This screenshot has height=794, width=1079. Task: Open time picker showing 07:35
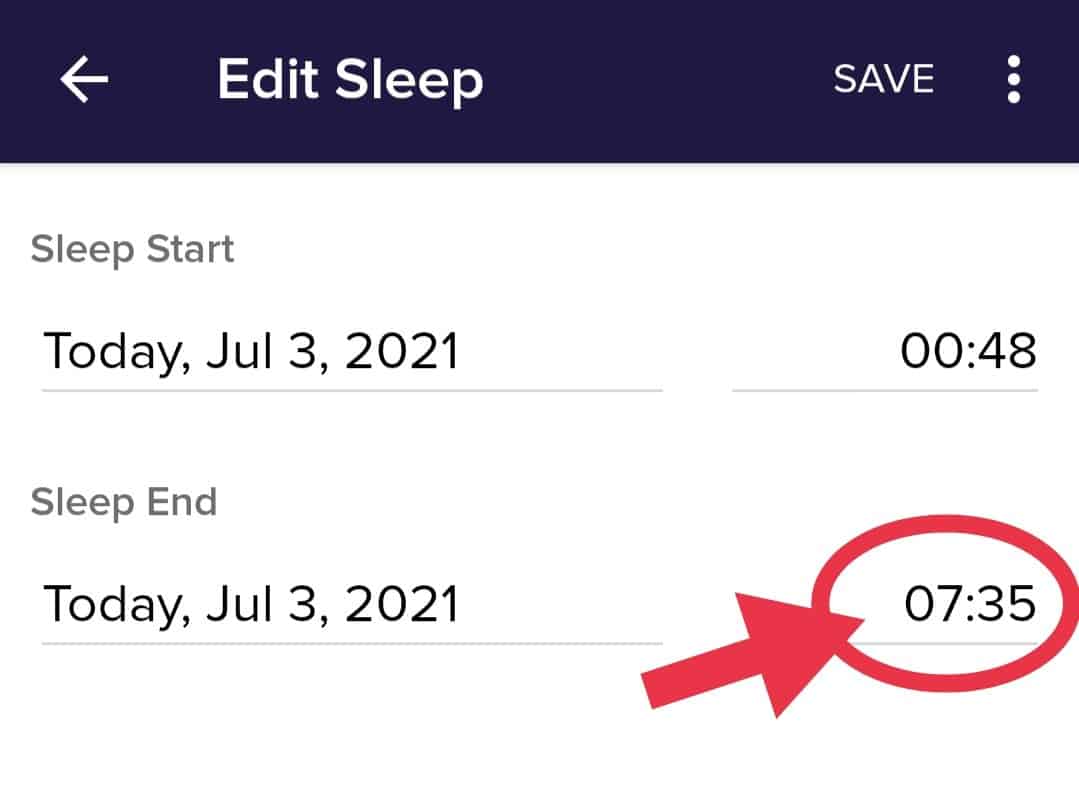point(969,604)
